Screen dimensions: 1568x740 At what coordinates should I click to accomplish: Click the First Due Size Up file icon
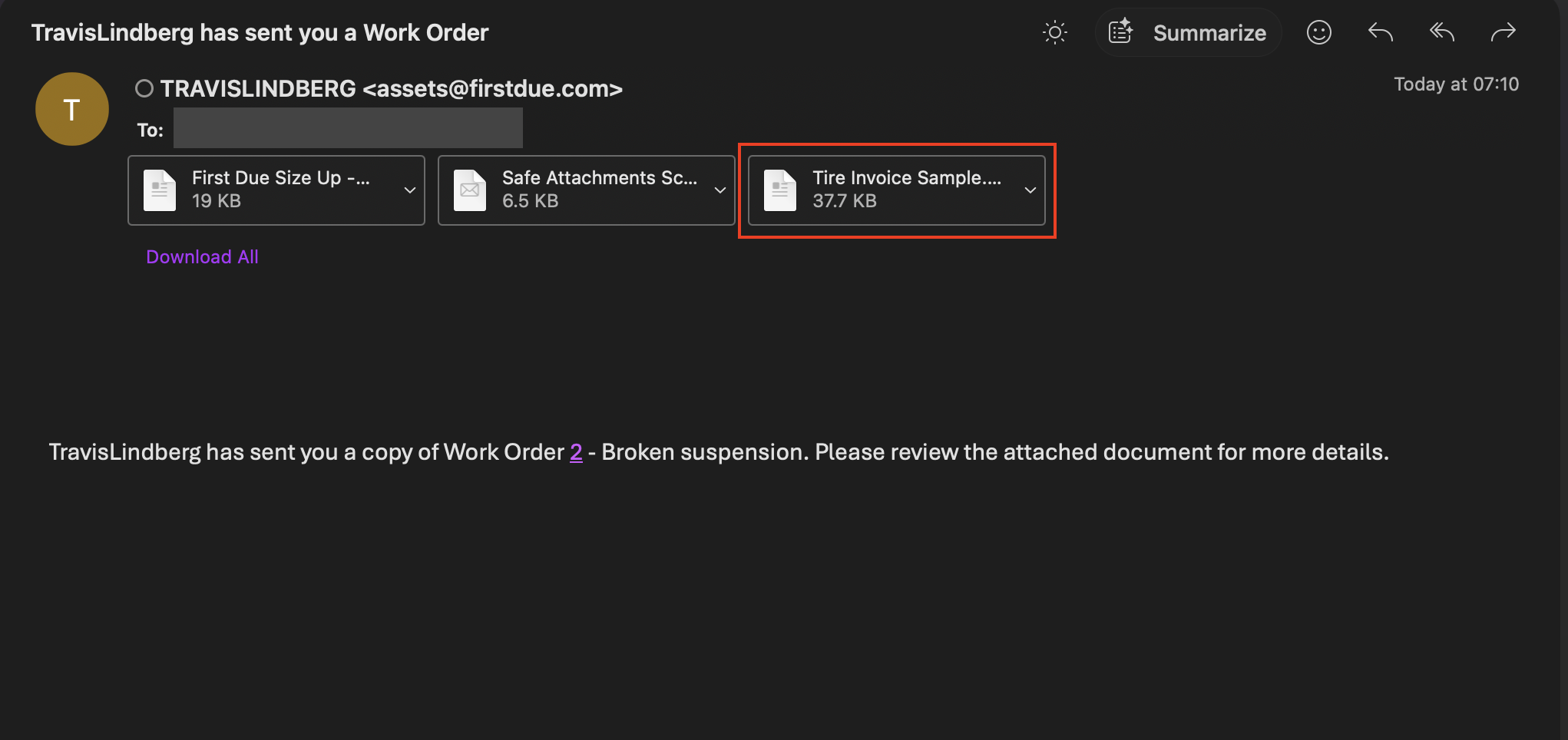point(160,190)
